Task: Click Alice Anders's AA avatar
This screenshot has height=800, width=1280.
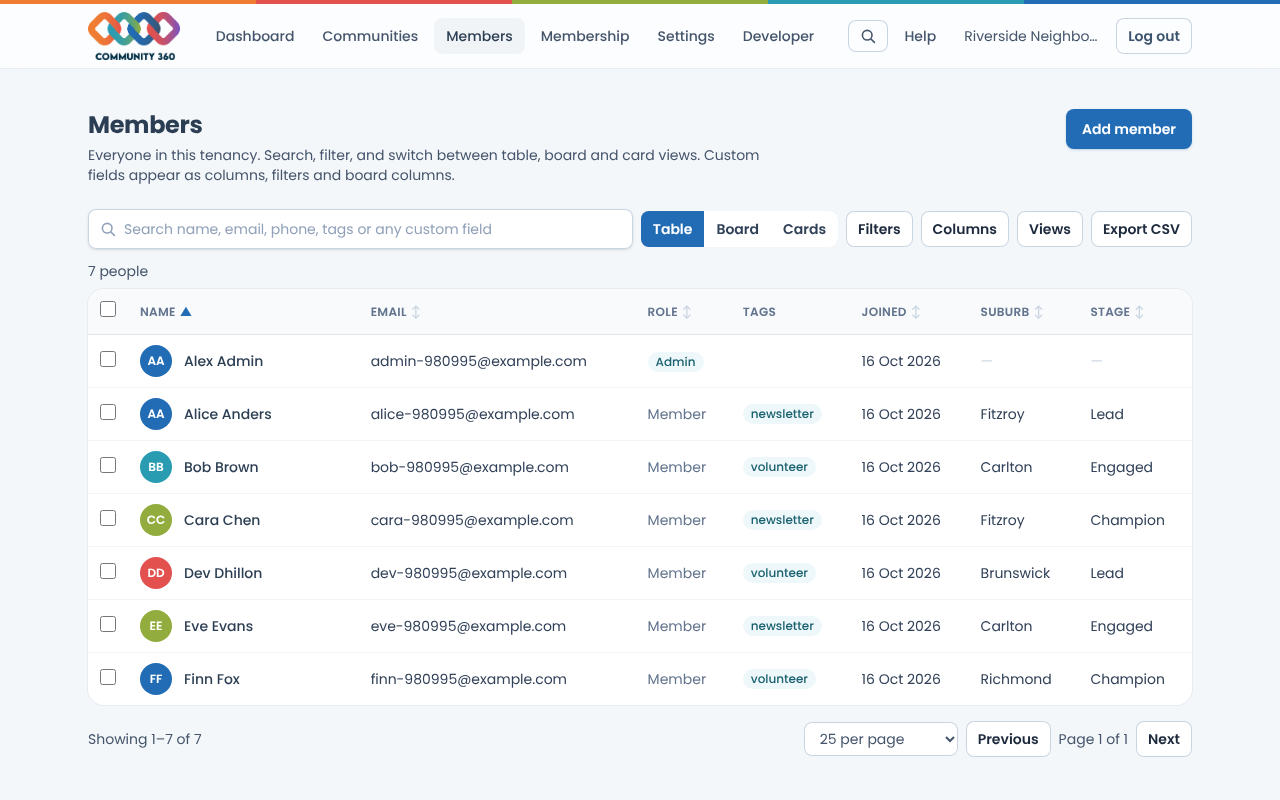Action: pyautogui.click(x=156, y=414)
